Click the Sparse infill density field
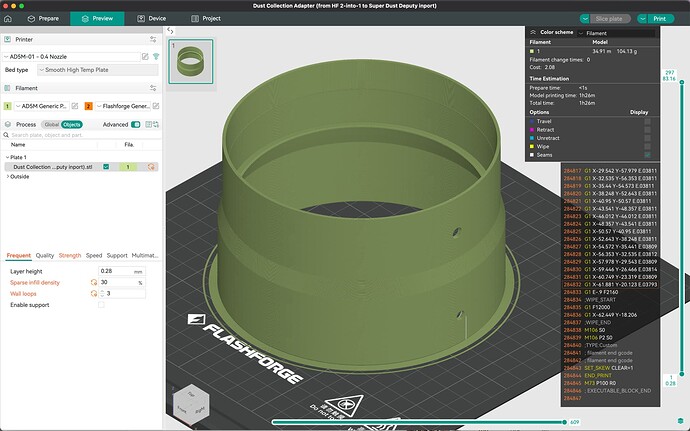The width and height of the screenshot is (690, 431). pos(121,283)
